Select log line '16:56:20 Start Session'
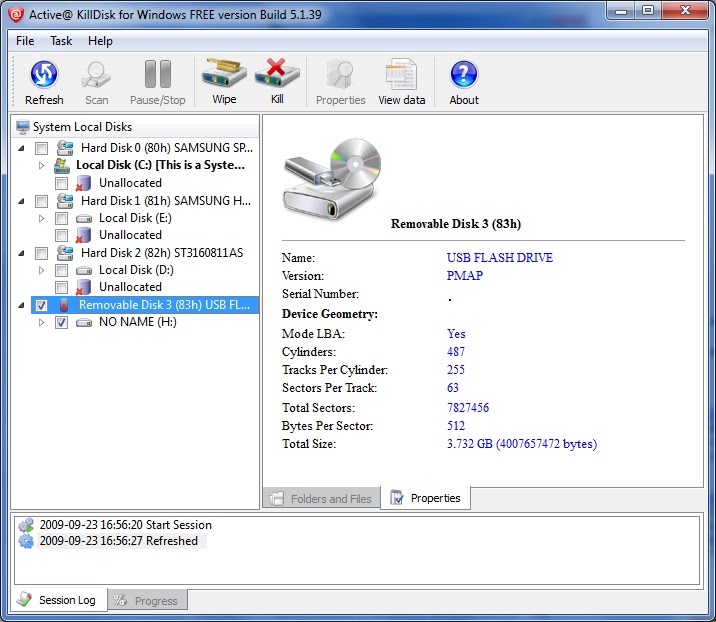The image size is (716, 622). pyautogui.click(x=126, y=525)
